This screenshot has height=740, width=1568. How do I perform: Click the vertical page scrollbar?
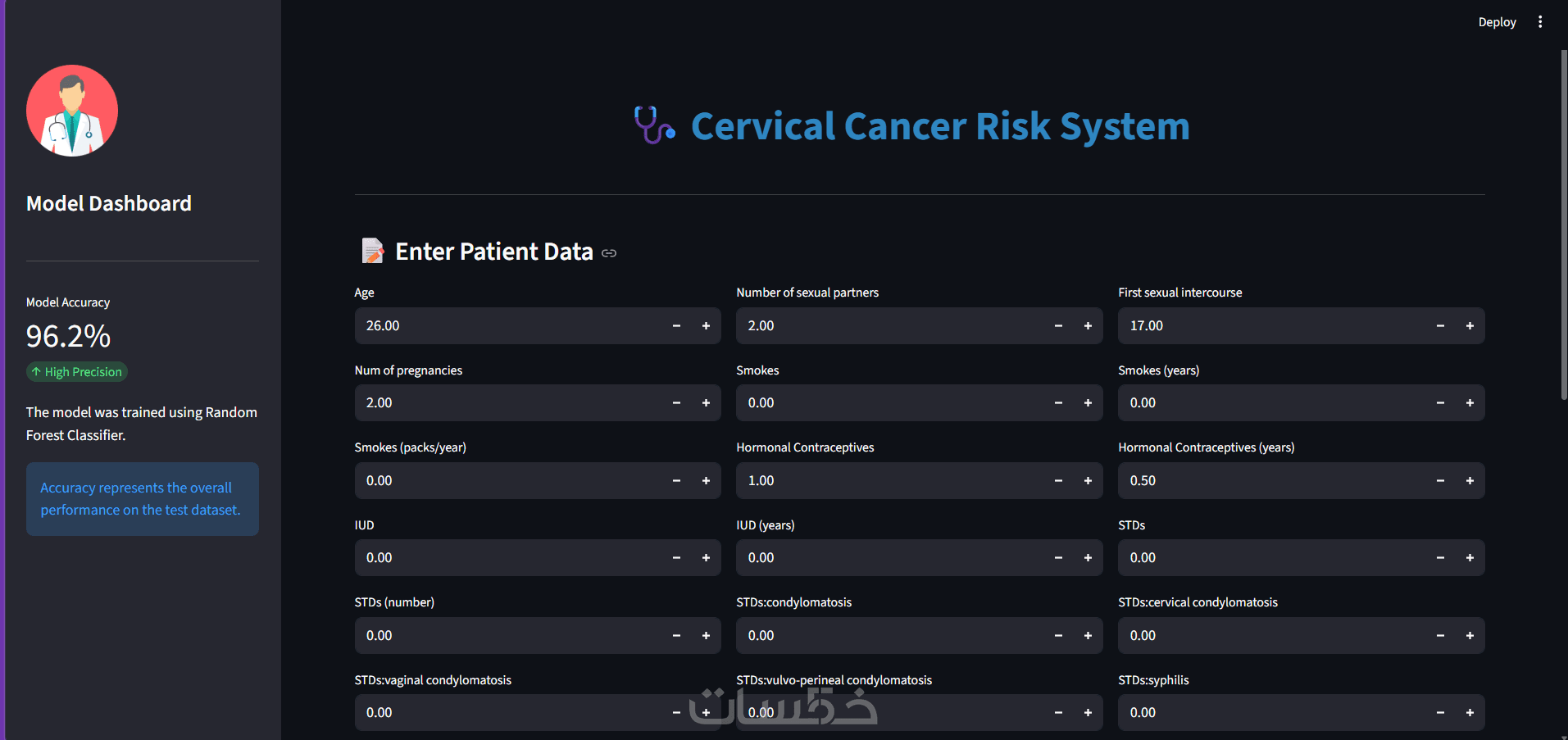point(1563,221)
